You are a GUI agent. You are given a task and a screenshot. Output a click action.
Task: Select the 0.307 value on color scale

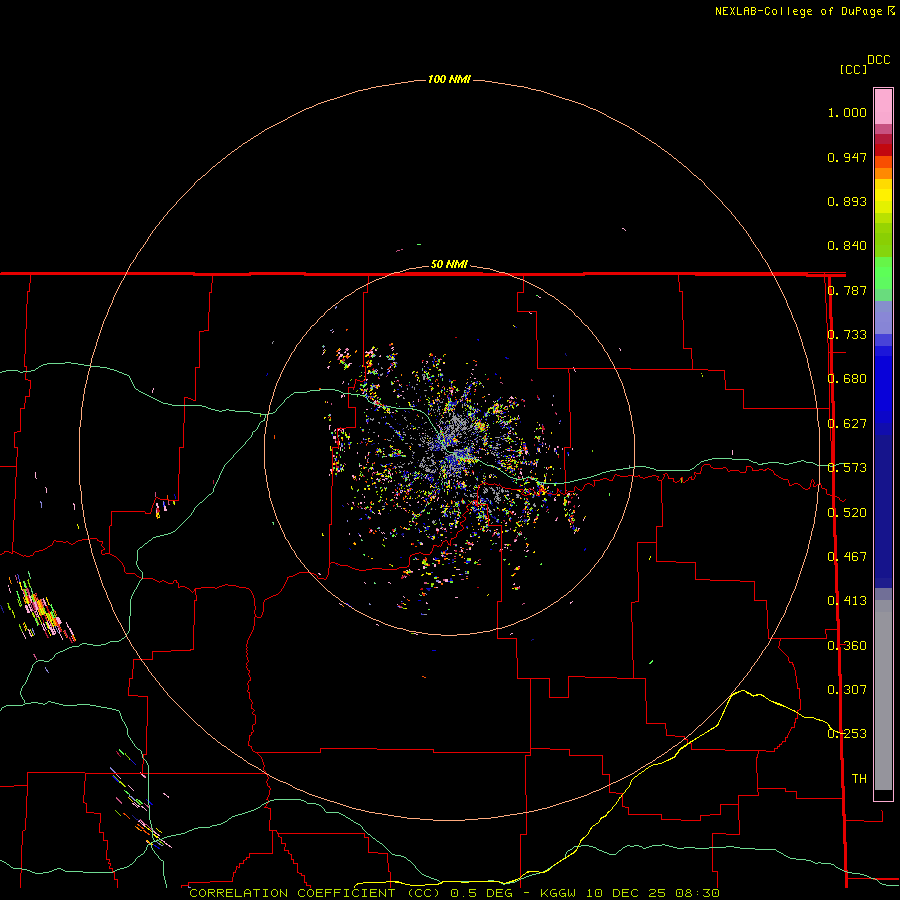[847, 690]
